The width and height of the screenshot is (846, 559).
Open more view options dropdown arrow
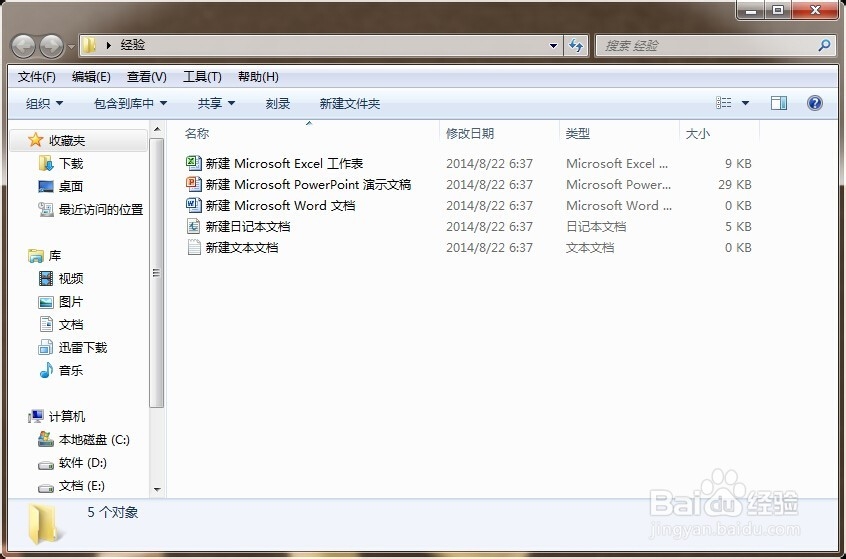tap(745, 103)
